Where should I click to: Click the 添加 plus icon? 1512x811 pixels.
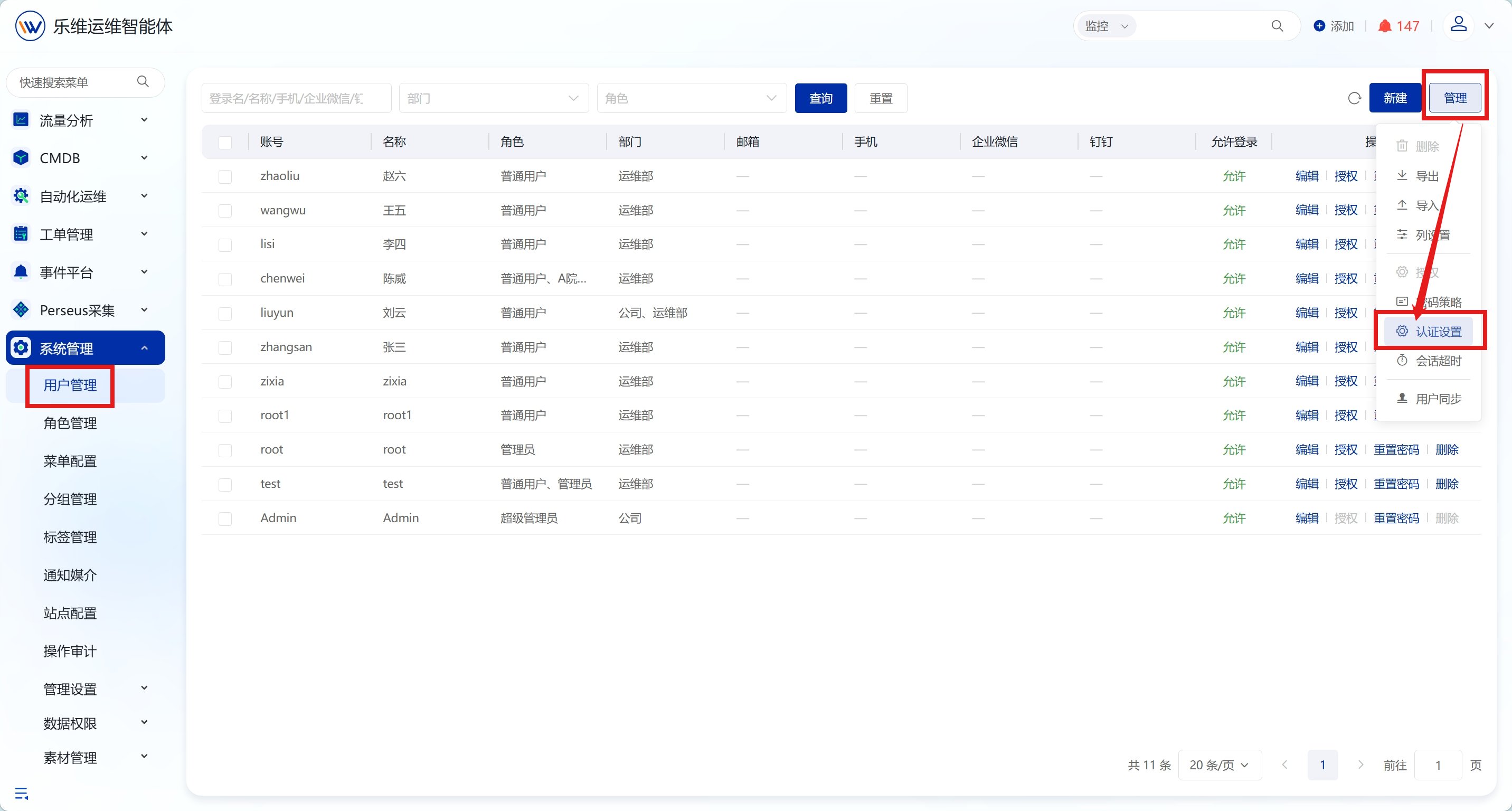1319,26
